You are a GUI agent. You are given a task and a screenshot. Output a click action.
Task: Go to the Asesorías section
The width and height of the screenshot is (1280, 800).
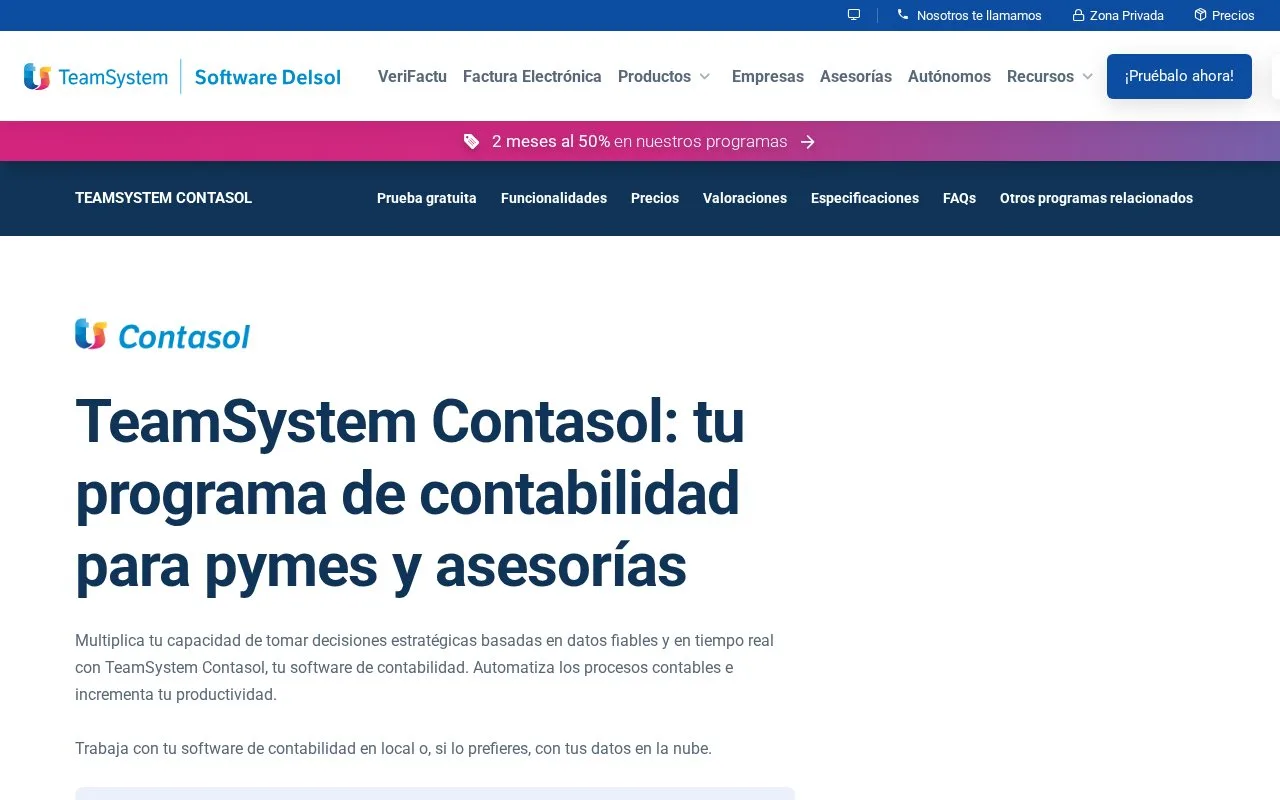click(856, 77)
